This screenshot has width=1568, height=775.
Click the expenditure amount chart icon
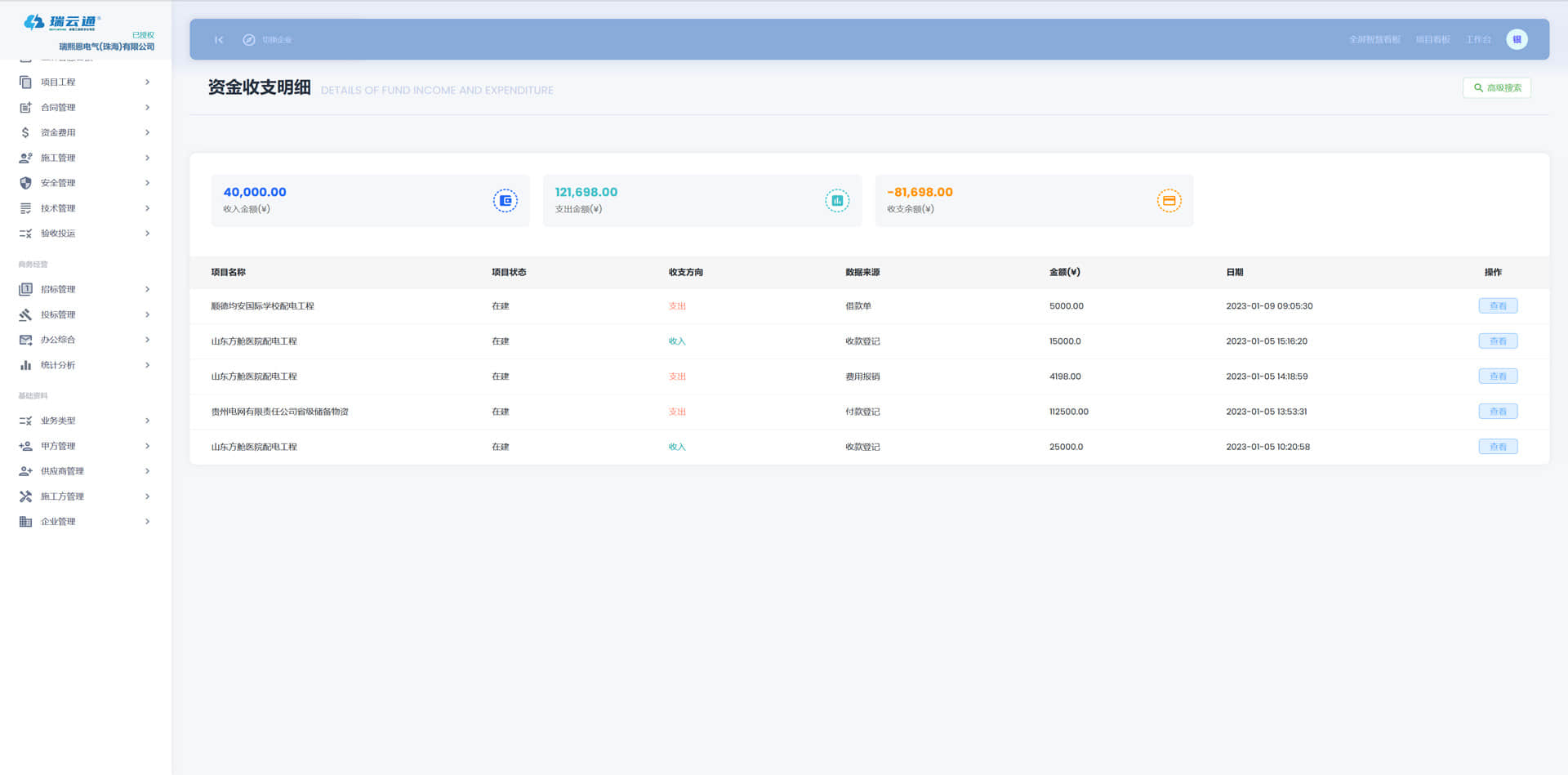click(x=836, y=201)
